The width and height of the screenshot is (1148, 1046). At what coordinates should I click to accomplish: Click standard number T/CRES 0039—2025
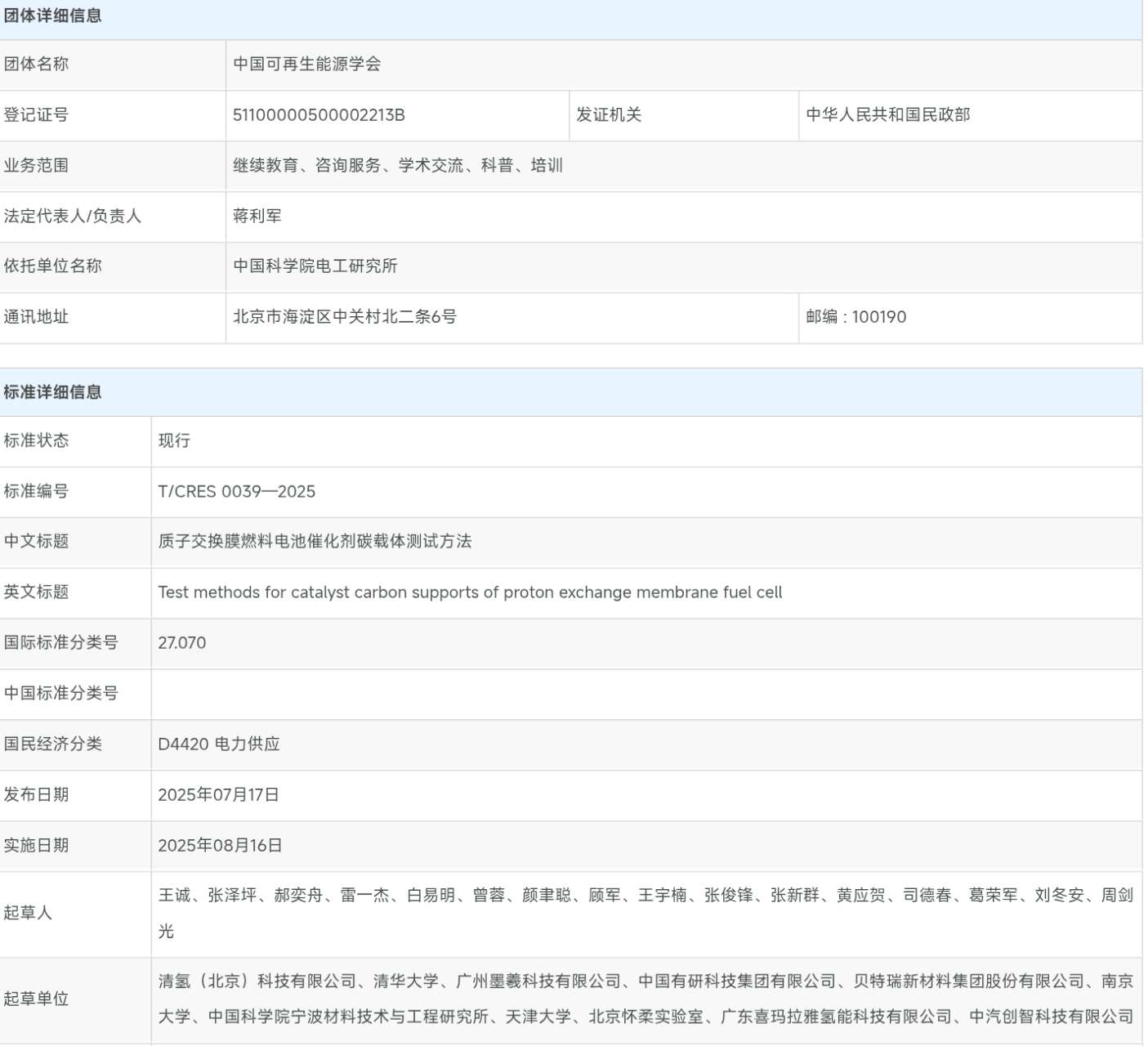pyautogui.click(x=237, y=491)
